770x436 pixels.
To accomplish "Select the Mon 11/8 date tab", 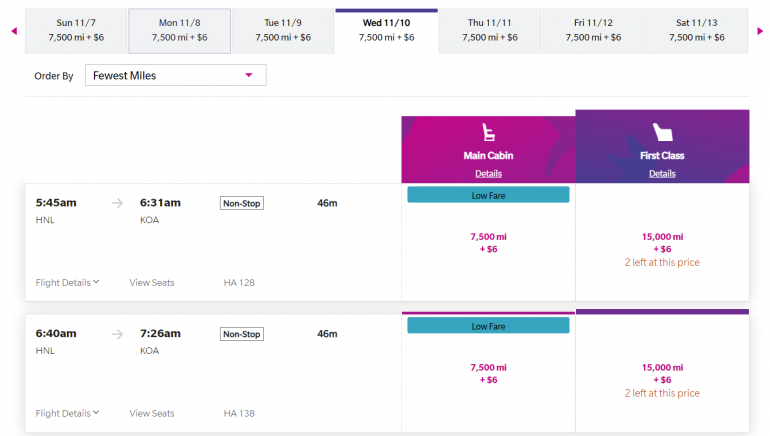I will 180,30.
